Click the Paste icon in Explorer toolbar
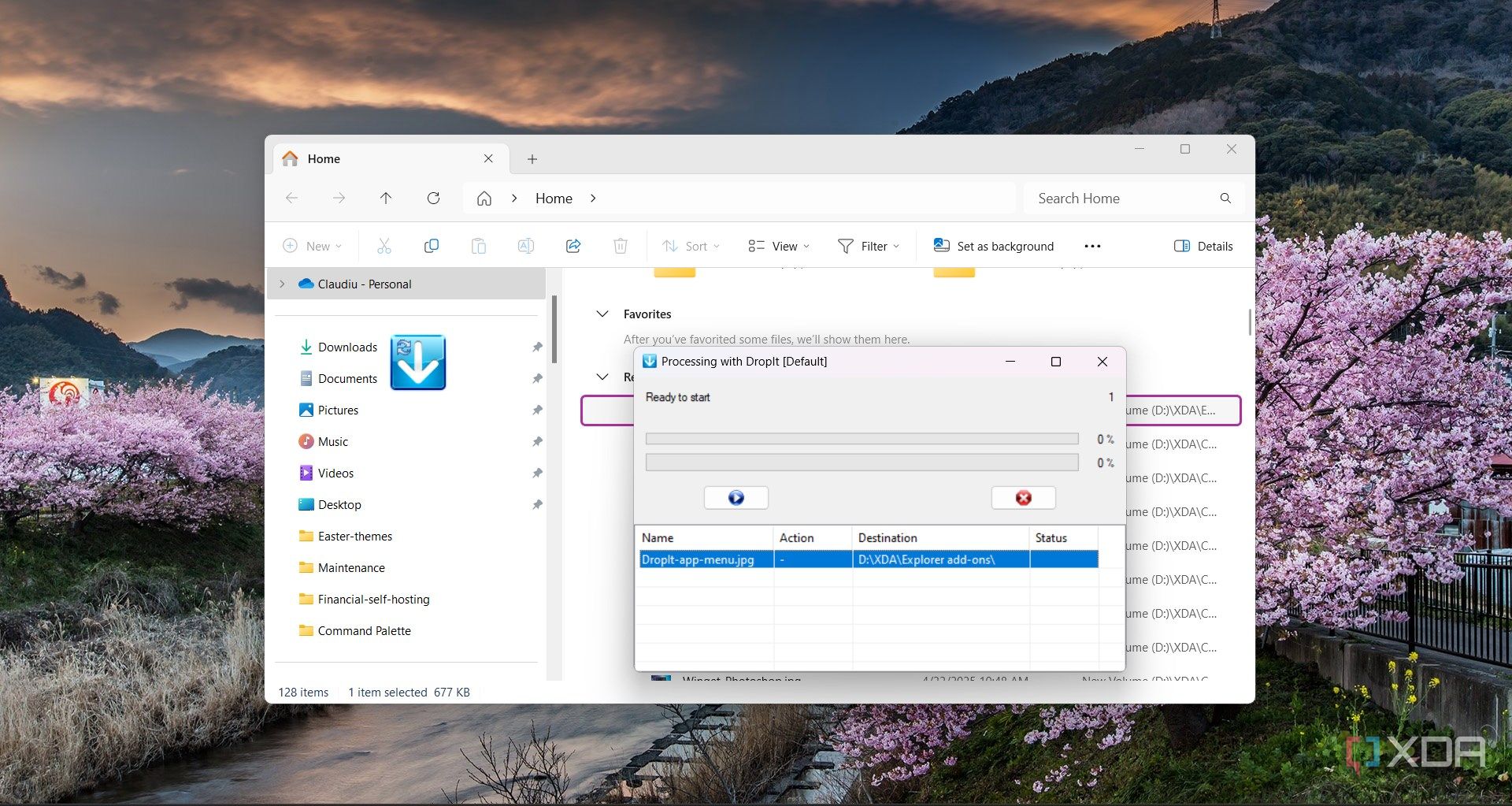 point(478,246)
